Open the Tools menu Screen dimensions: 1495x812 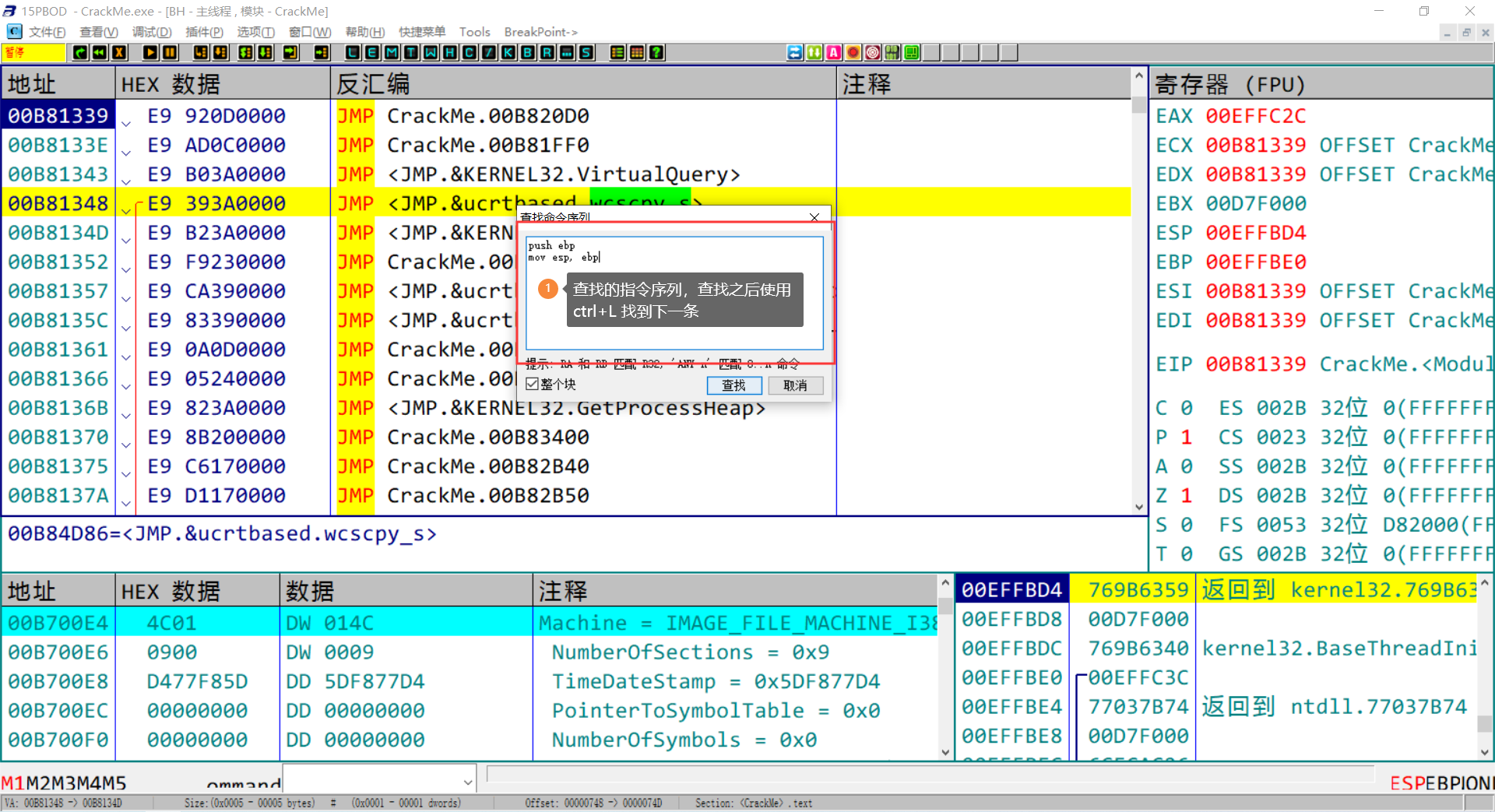(475, 32)
